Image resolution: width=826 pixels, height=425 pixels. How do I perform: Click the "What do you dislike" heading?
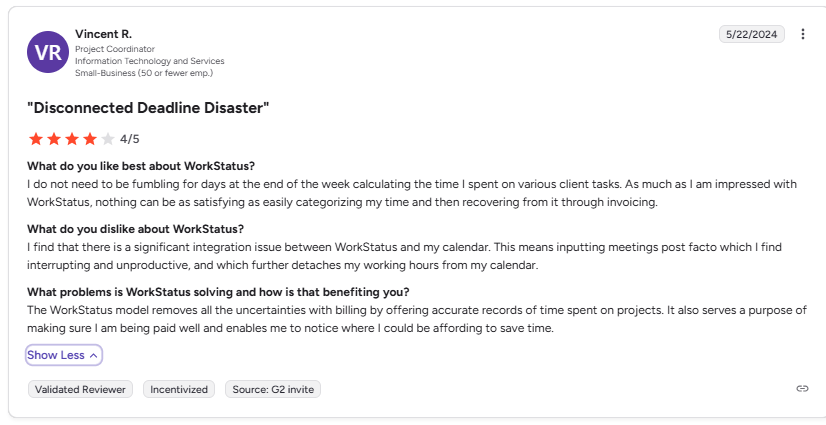(135, 229)
